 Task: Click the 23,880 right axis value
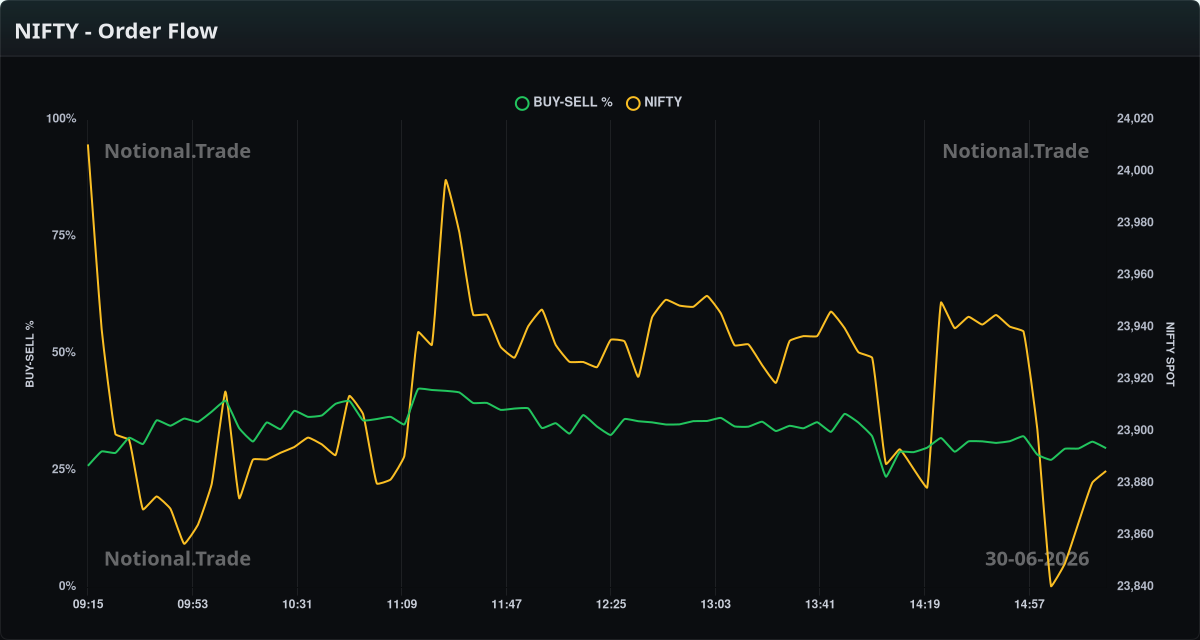[1135, 482]
